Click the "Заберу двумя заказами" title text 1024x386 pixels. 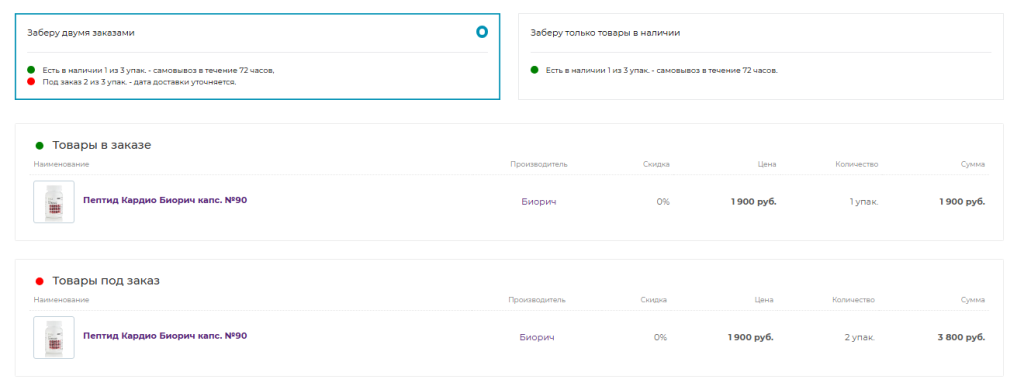tap(81, 33)
